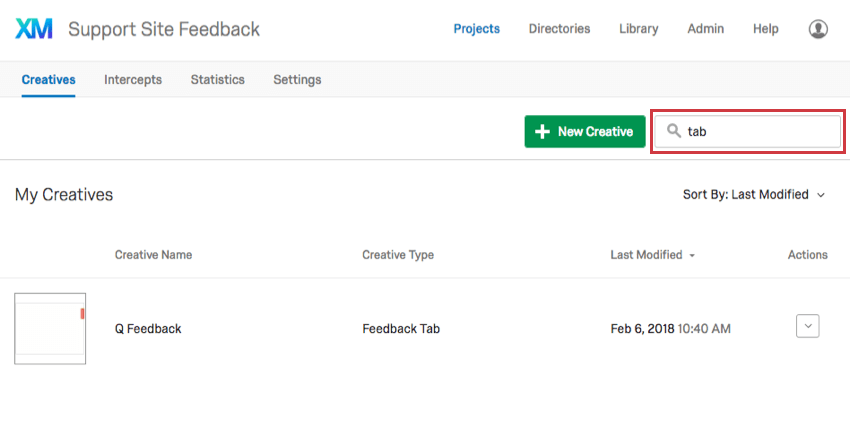This screenshot has width=850, height=425.
Task: Open the Library menu
Action: (639, 29)
